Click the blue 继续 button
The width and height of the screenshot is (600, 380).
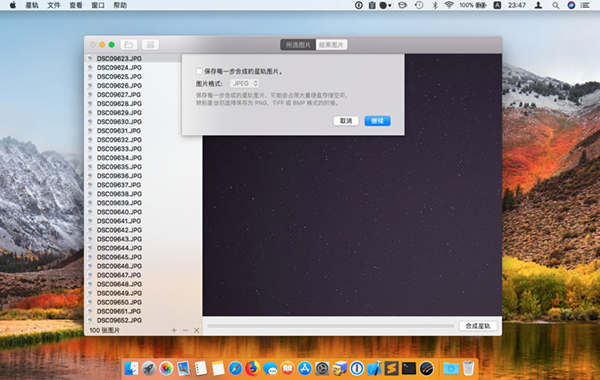tap(377, 121)
